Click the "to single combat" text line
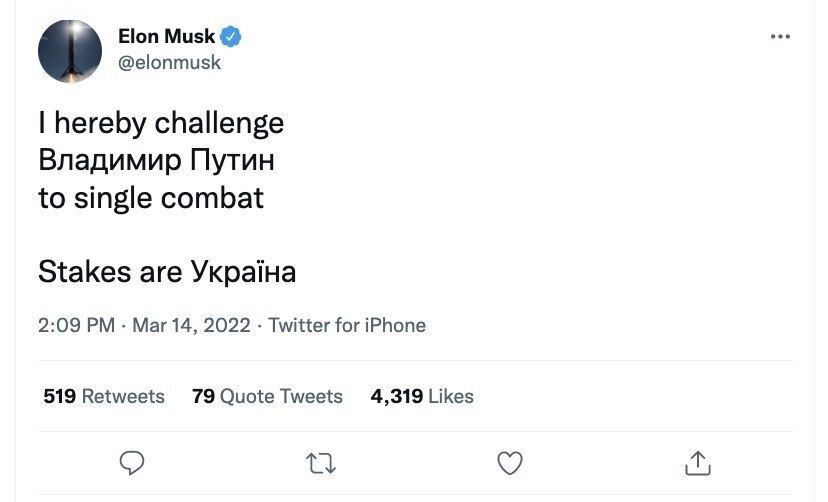 (x=151, y=197)
